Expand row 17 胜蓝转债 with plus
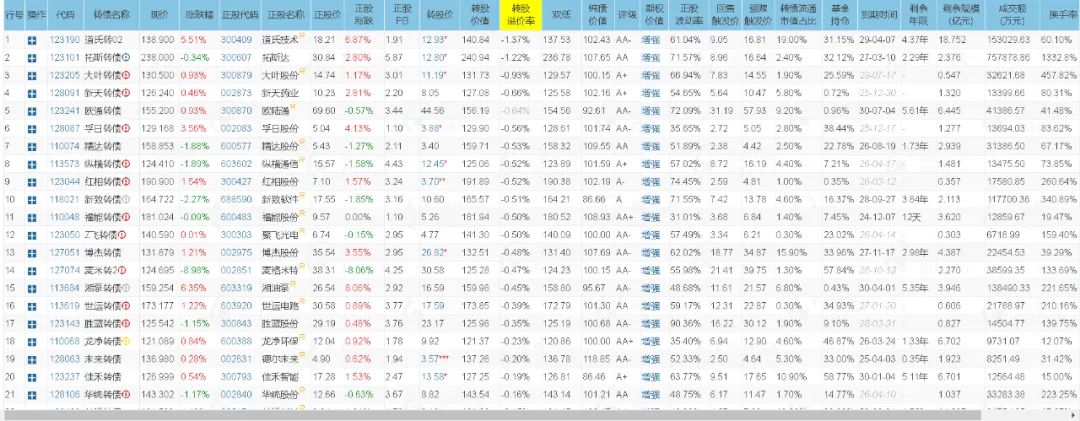Image resolution: width=1080 pixels, height=421 pixels. coord(32,323)
